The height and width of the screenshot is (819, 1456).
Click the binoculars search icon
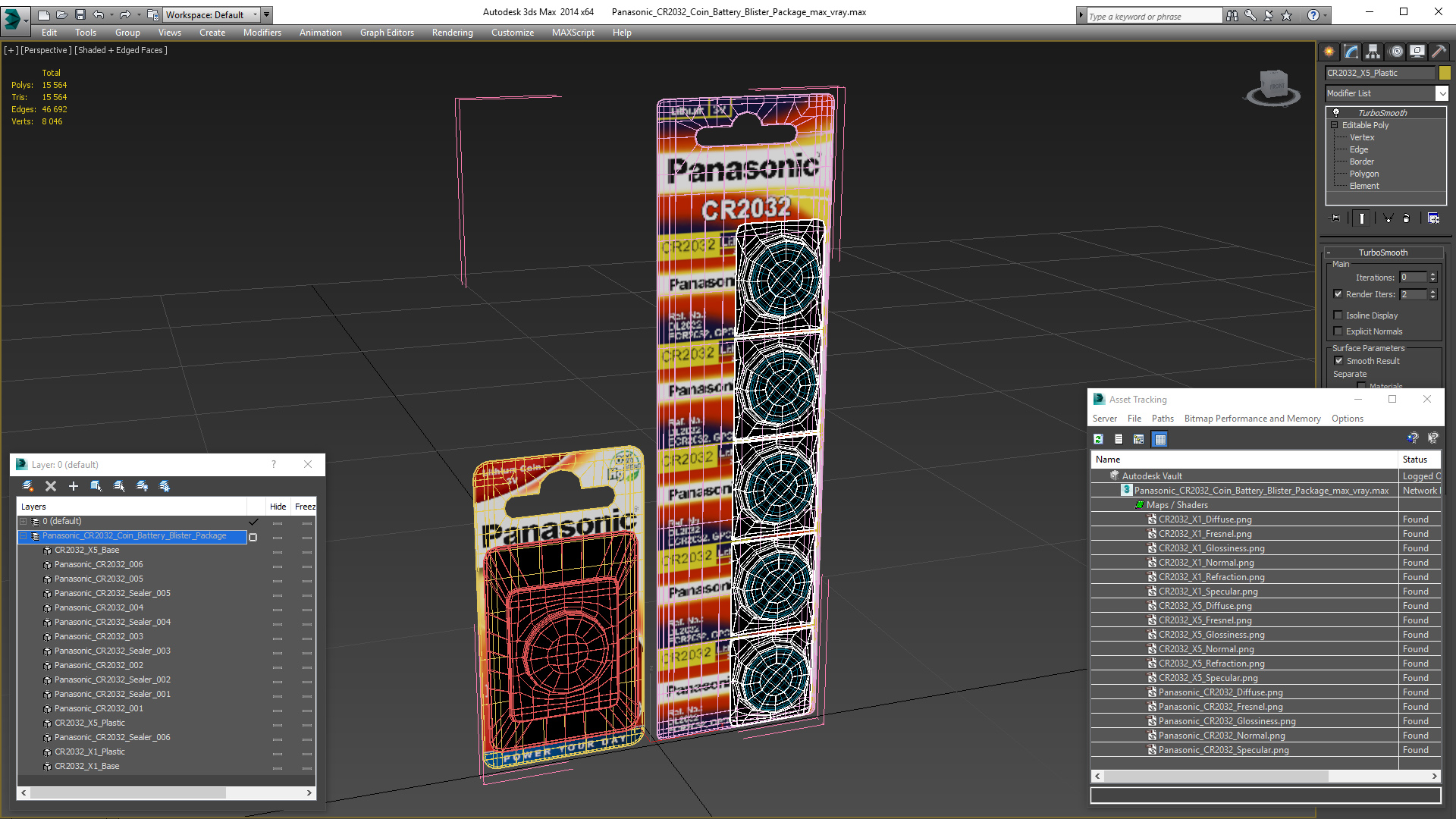click(1232, 15)
